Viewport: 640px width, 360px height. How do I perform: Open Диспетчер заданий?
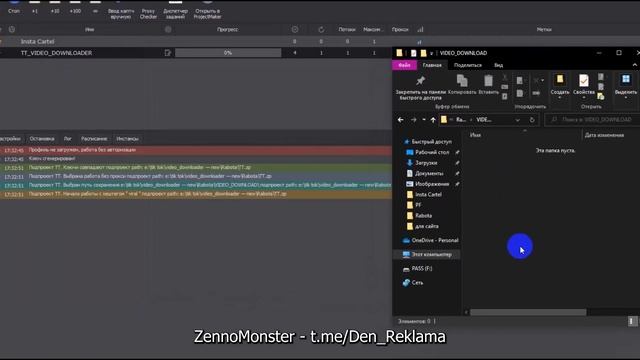pyautogui.click(x=176, y=10)
